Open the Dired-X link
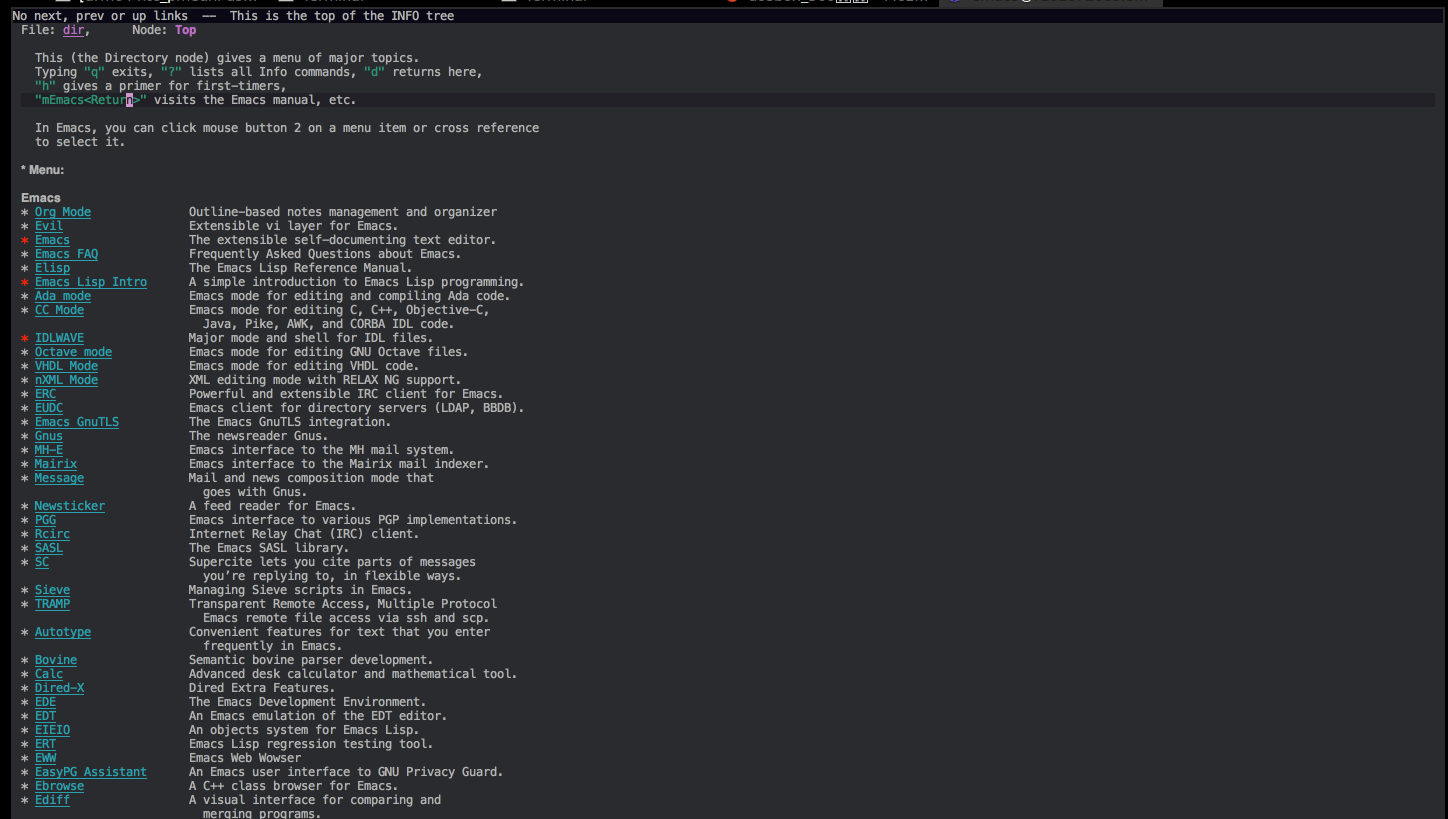The image size is (1448, 819). (x=59, y=688)
